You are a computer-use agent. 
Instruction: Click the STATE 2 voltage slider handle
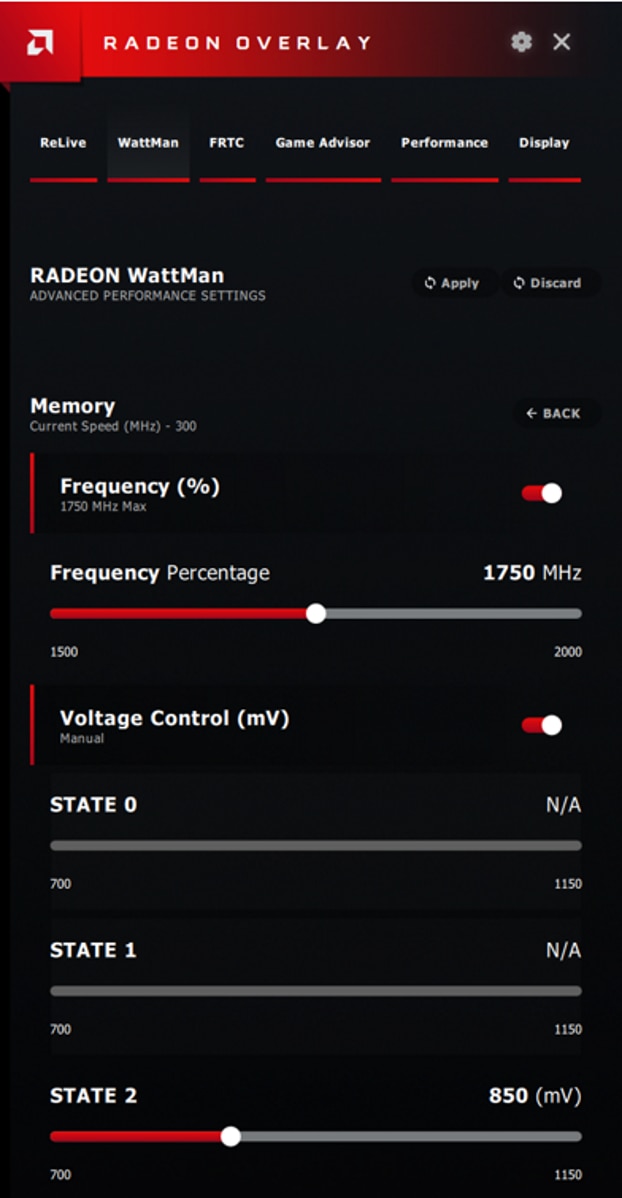[x=230, y=1136]
